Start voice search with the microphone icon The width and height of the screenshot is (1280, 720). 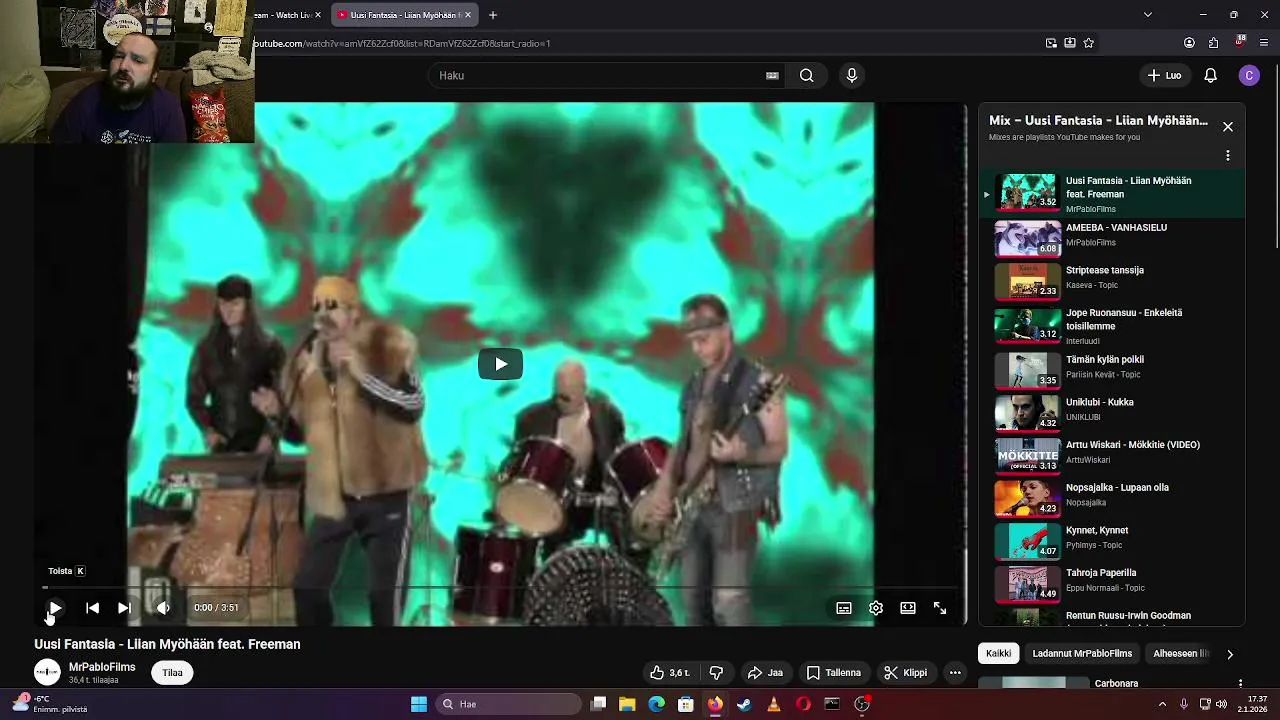(852, 75)
